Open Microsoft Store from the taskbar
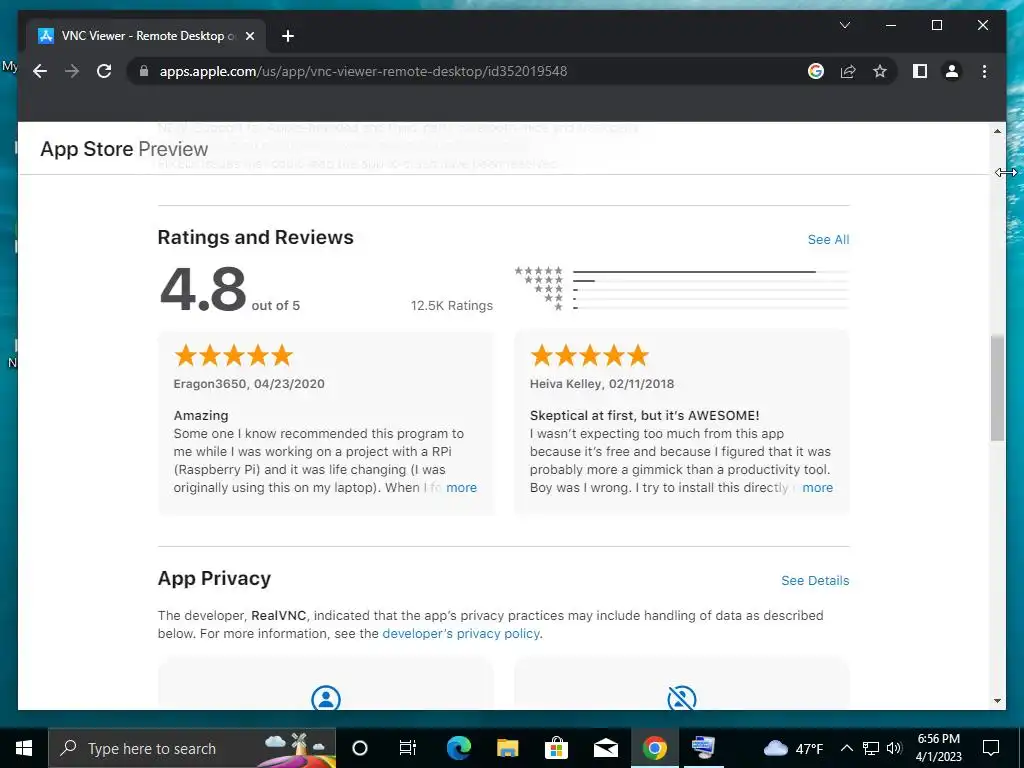Viewport: 1024px width, 768px height. (x=556, y=748)
